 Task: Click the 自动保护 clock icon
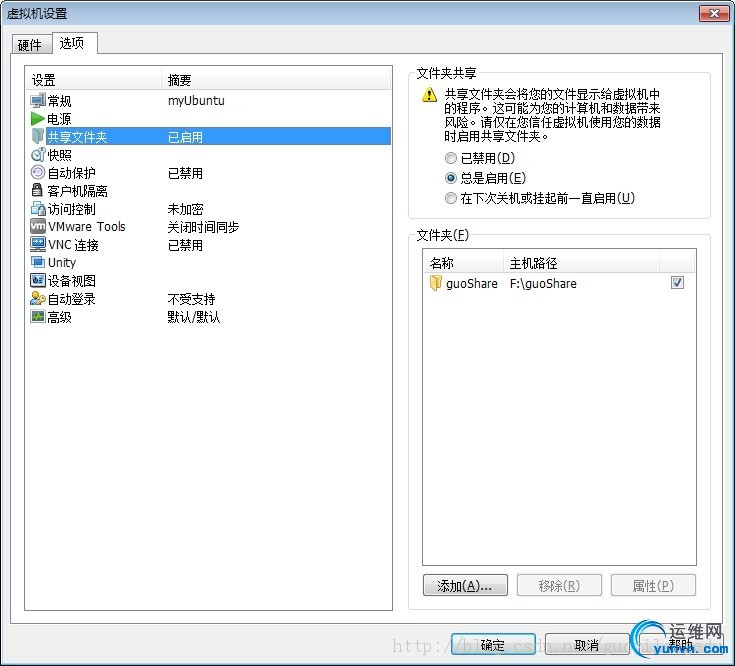38,172
